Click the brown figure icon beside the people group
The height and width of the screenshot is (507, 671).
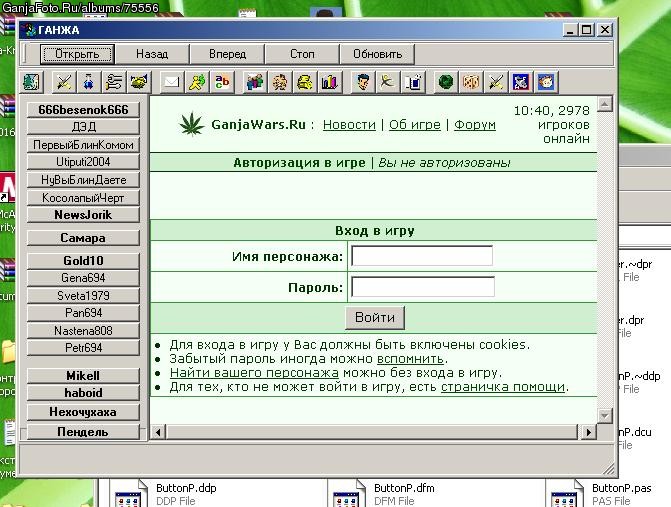click(x=280, y=82)
